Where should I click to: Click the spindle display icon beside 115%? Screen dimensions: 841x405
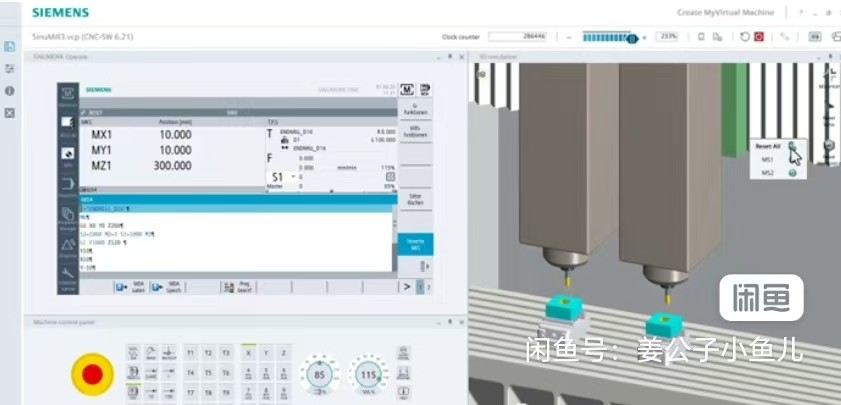pos(390,176)
